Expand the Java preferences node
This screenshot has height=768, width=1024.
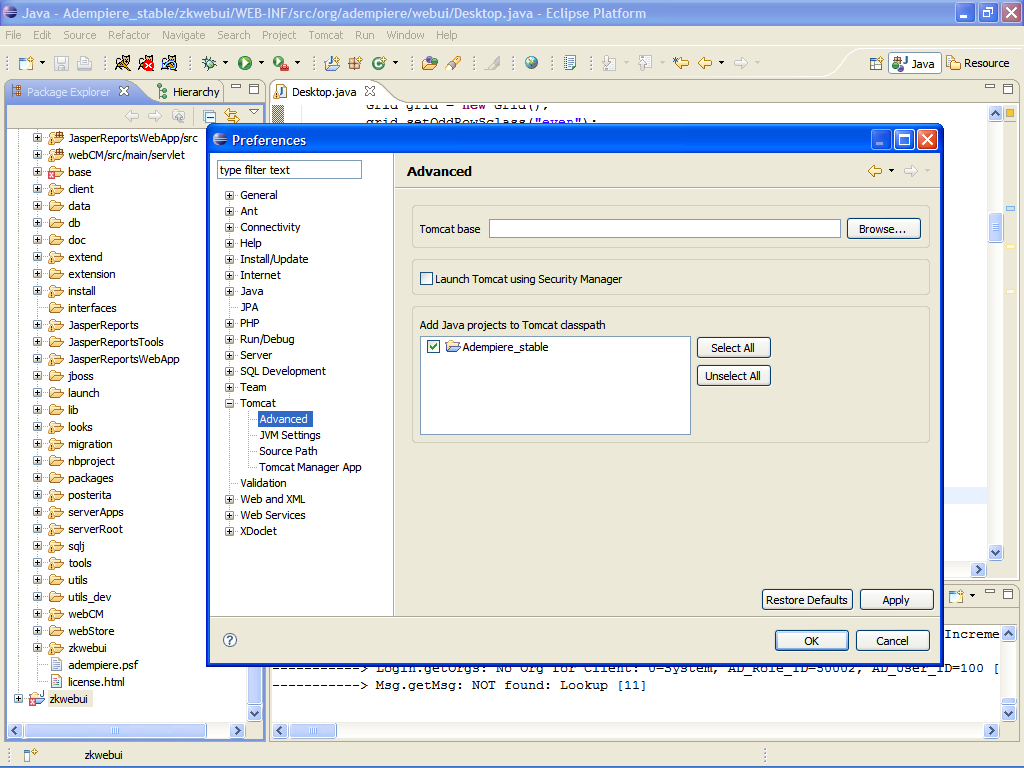(229, 291)
